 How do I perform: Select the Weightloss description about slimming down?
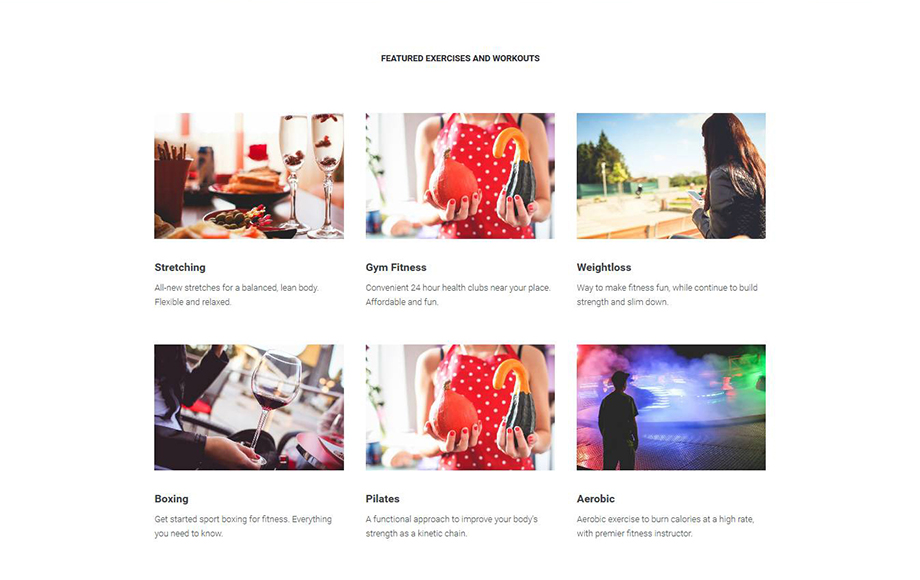click(x=667, y=295)
